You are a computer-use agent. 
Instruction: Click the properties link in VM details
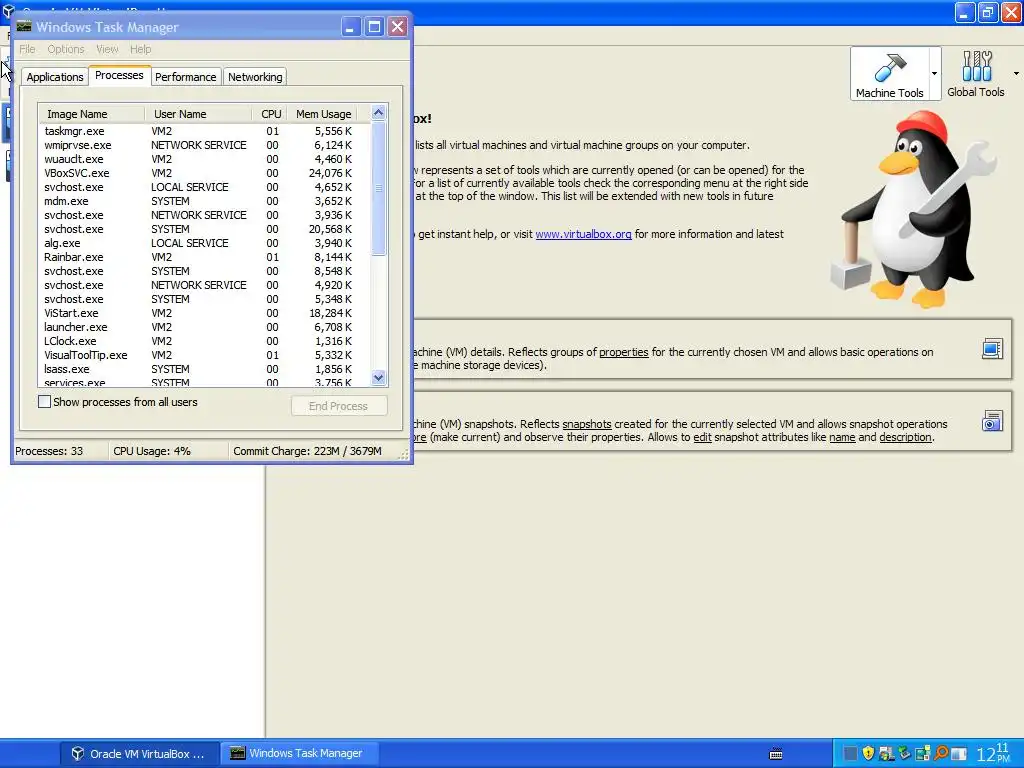coord(624,352)
